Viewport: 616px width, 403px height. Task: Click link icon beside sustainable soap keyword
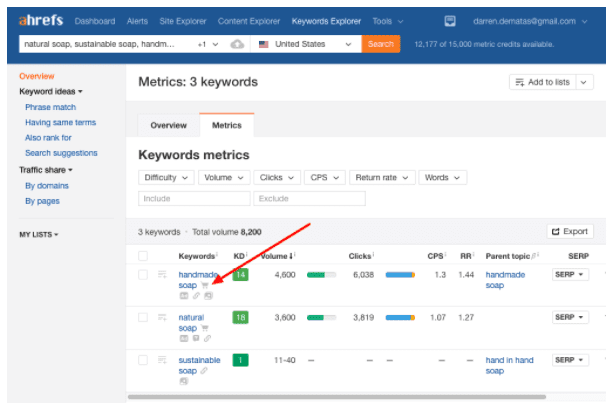tap(204, 371)
